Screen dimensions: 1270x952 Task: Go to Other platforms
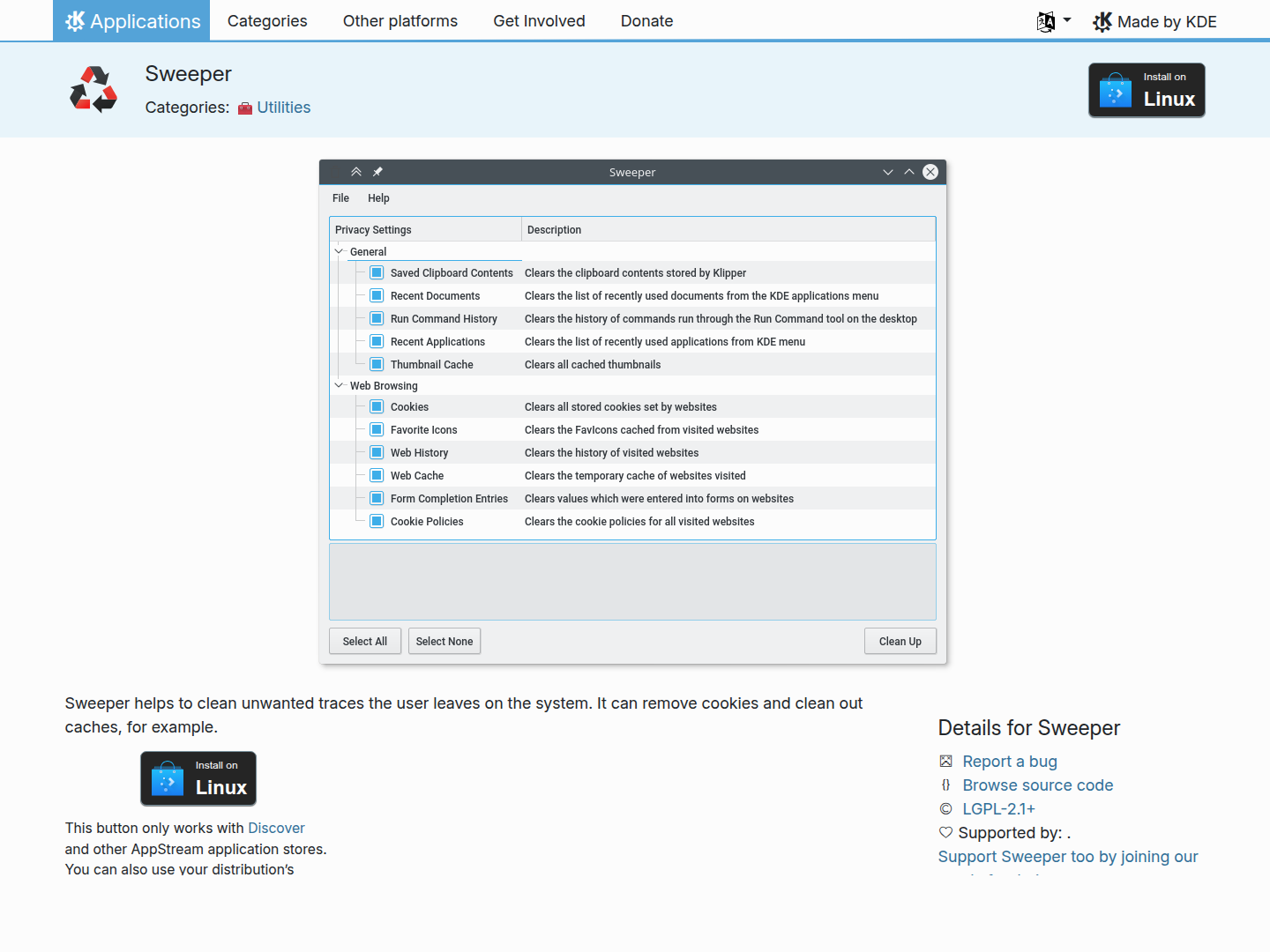pyautogui.click(x=400, y=21)
